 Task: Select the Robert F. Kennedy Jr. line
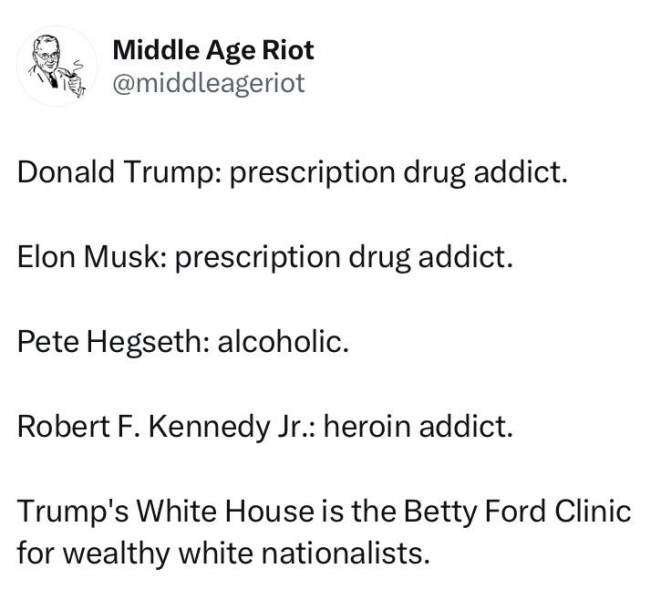point(265,426)
